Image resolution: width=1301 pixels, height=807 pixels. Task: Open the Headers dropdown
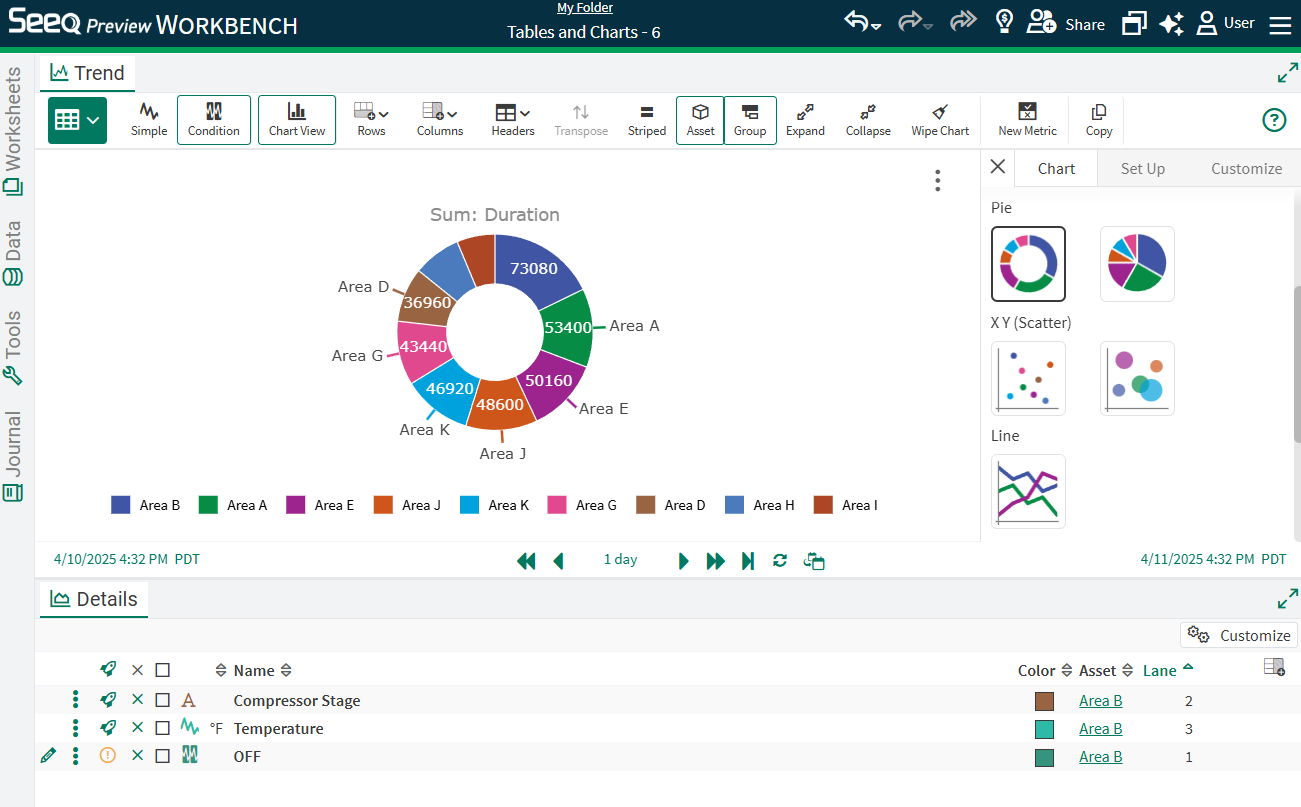512,119
